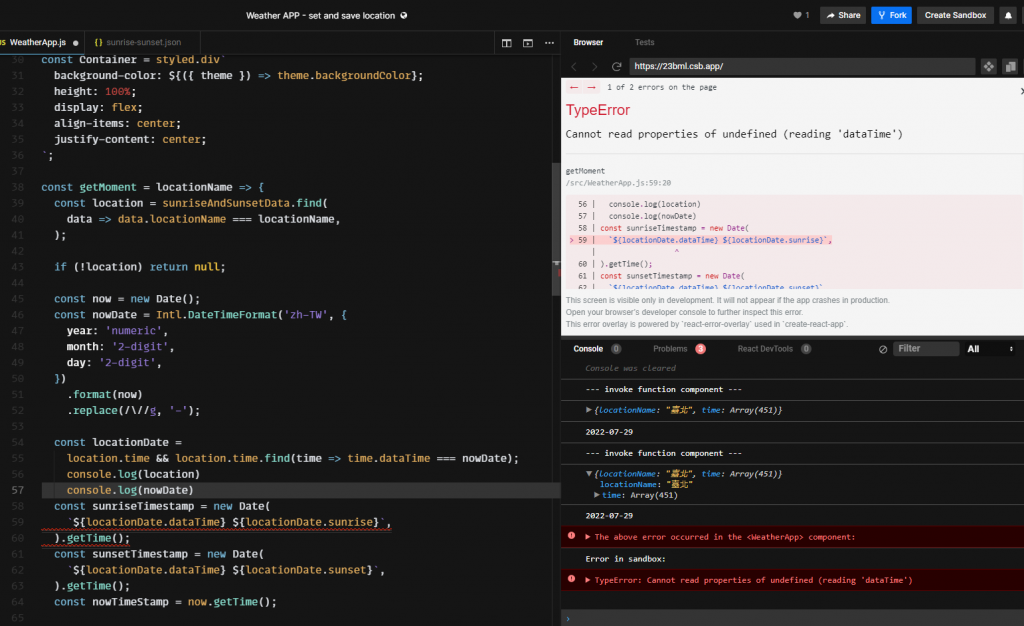The image size is (1024, 626).
Task: Click the icon right of the address bar
Action: [988, 67]
